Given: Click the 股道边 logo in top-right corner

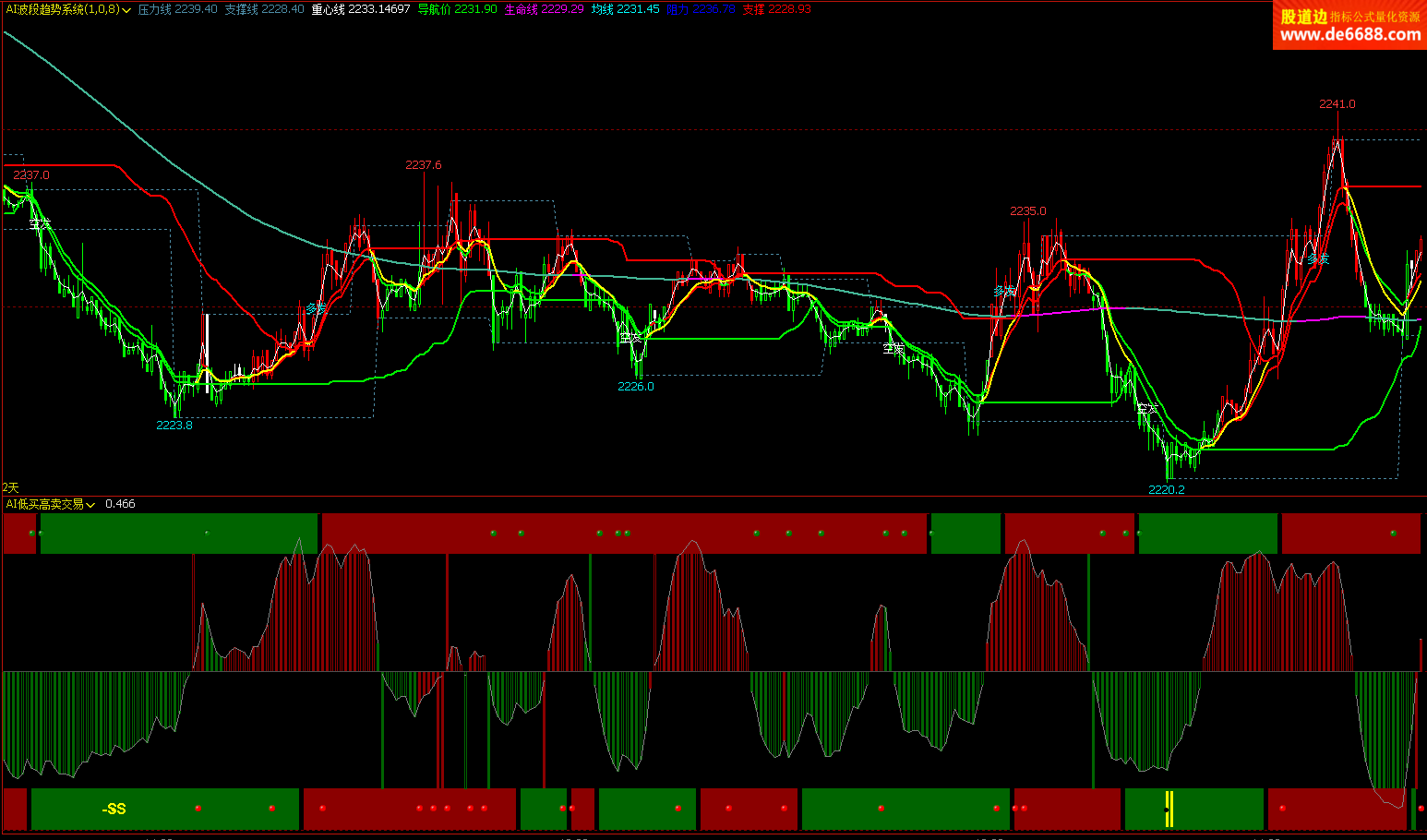Looking at the screenshot, I should coord(1302,16).
